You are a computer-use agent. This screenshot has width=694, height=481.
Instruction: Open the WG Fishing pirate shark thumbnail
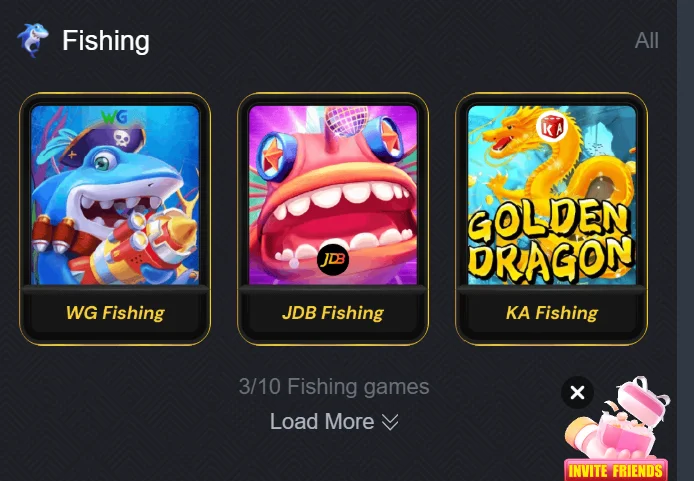[x=115, y=195]
